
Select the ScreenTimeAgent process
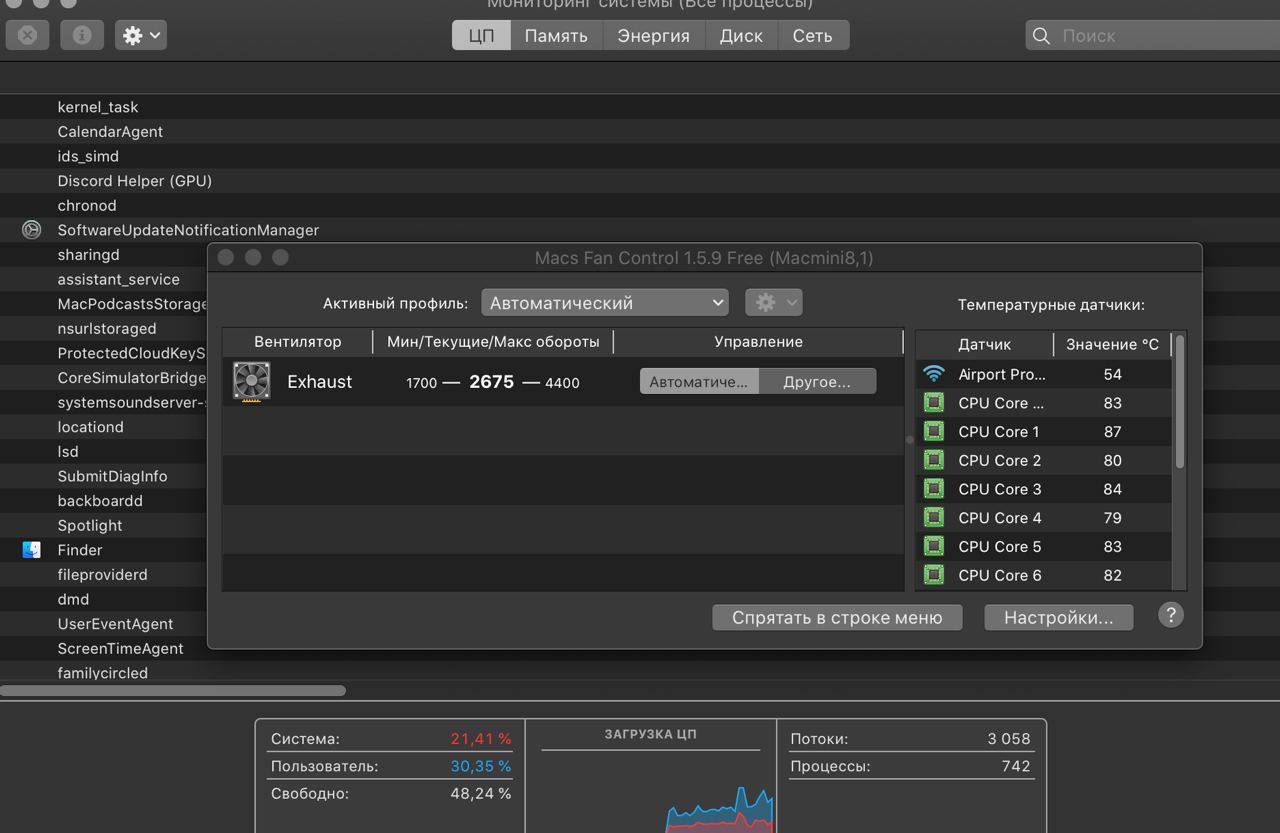pyautogui.click(x=120, y=648)
